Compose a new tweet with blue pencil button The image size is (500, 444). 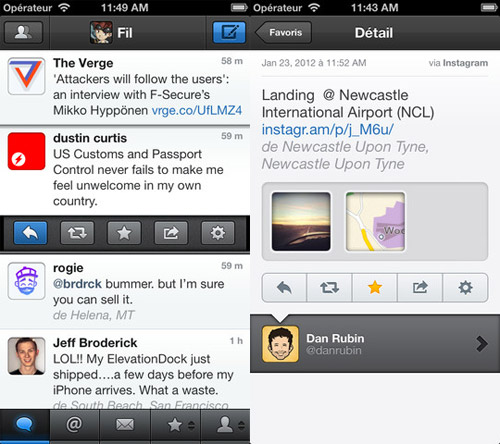coord(229,32)
